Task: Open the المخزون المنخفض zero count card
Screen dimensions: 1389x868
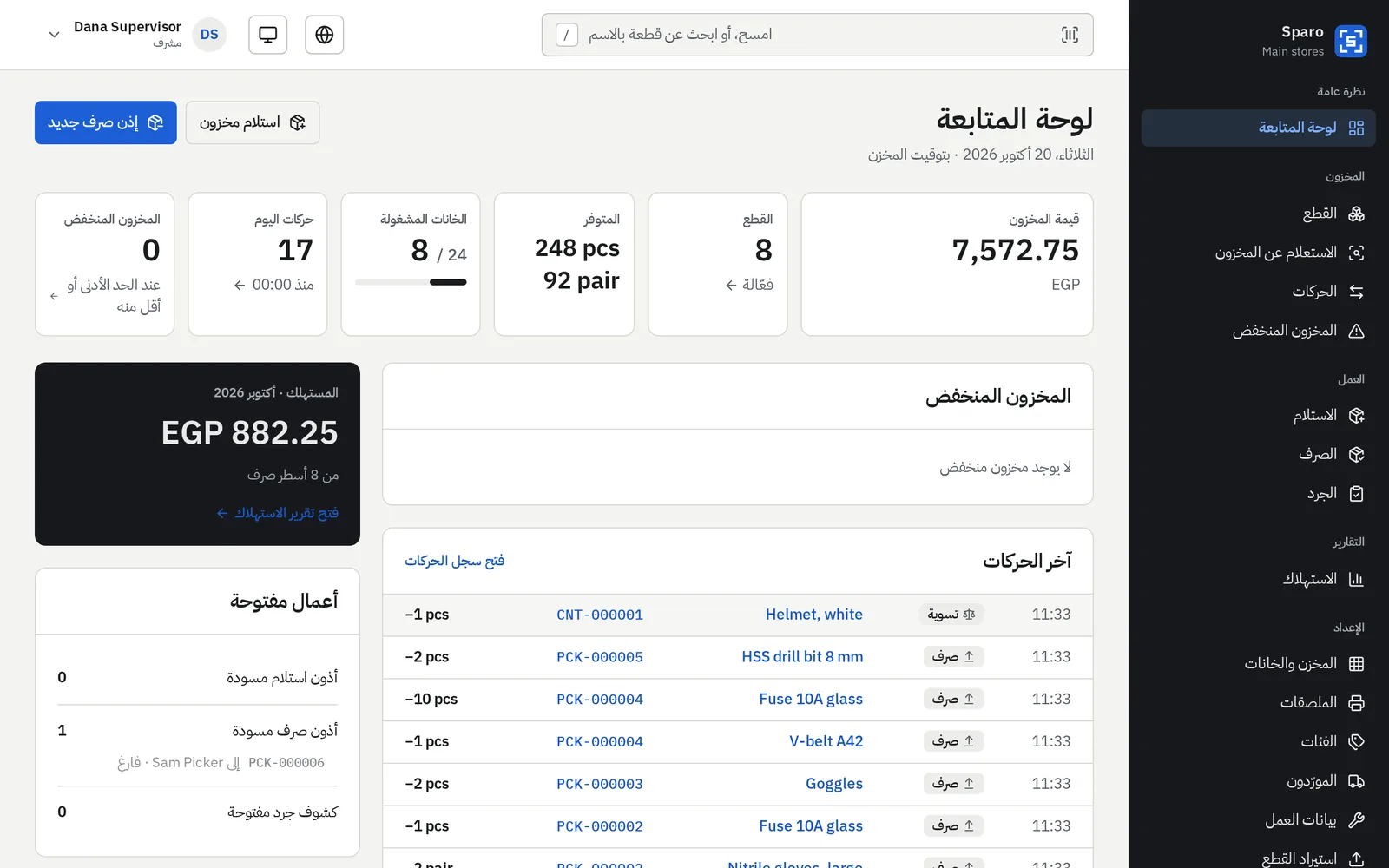Action: 104,264
